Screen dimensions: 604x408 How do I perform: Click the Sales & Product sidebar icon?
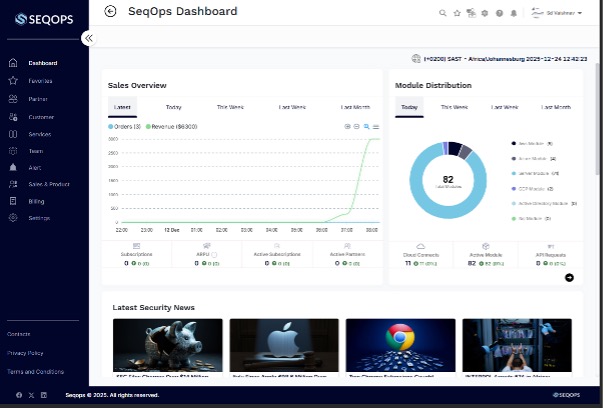13,184
